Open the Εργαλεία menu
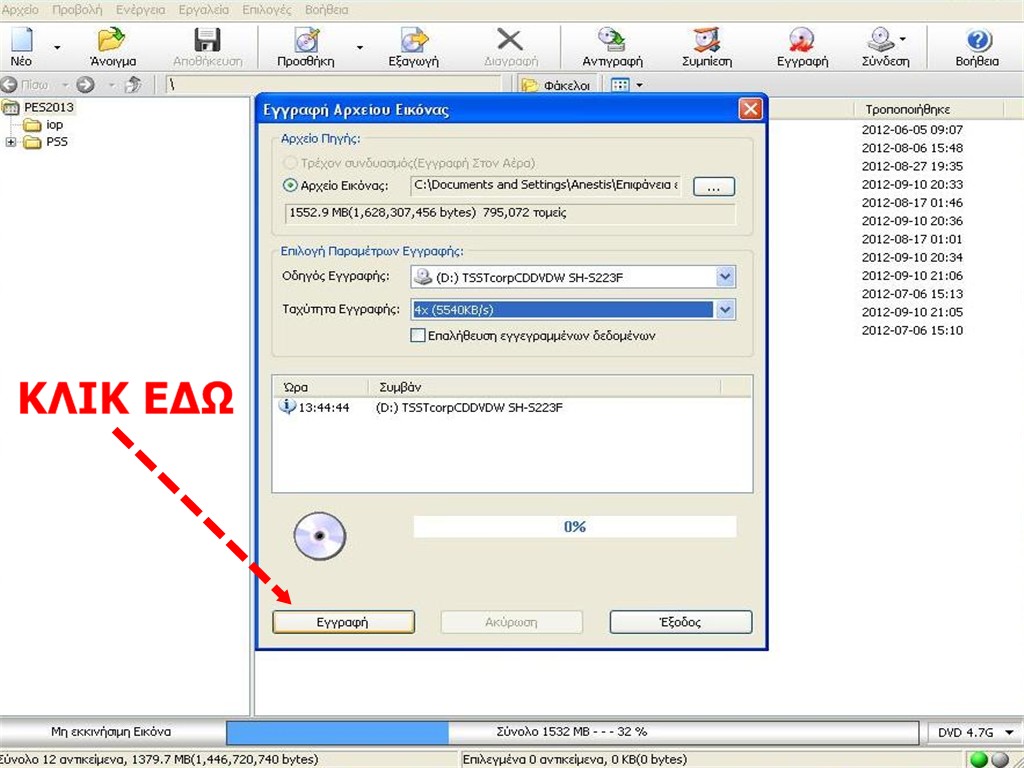 pyautogui.click(x=206, y=9)
